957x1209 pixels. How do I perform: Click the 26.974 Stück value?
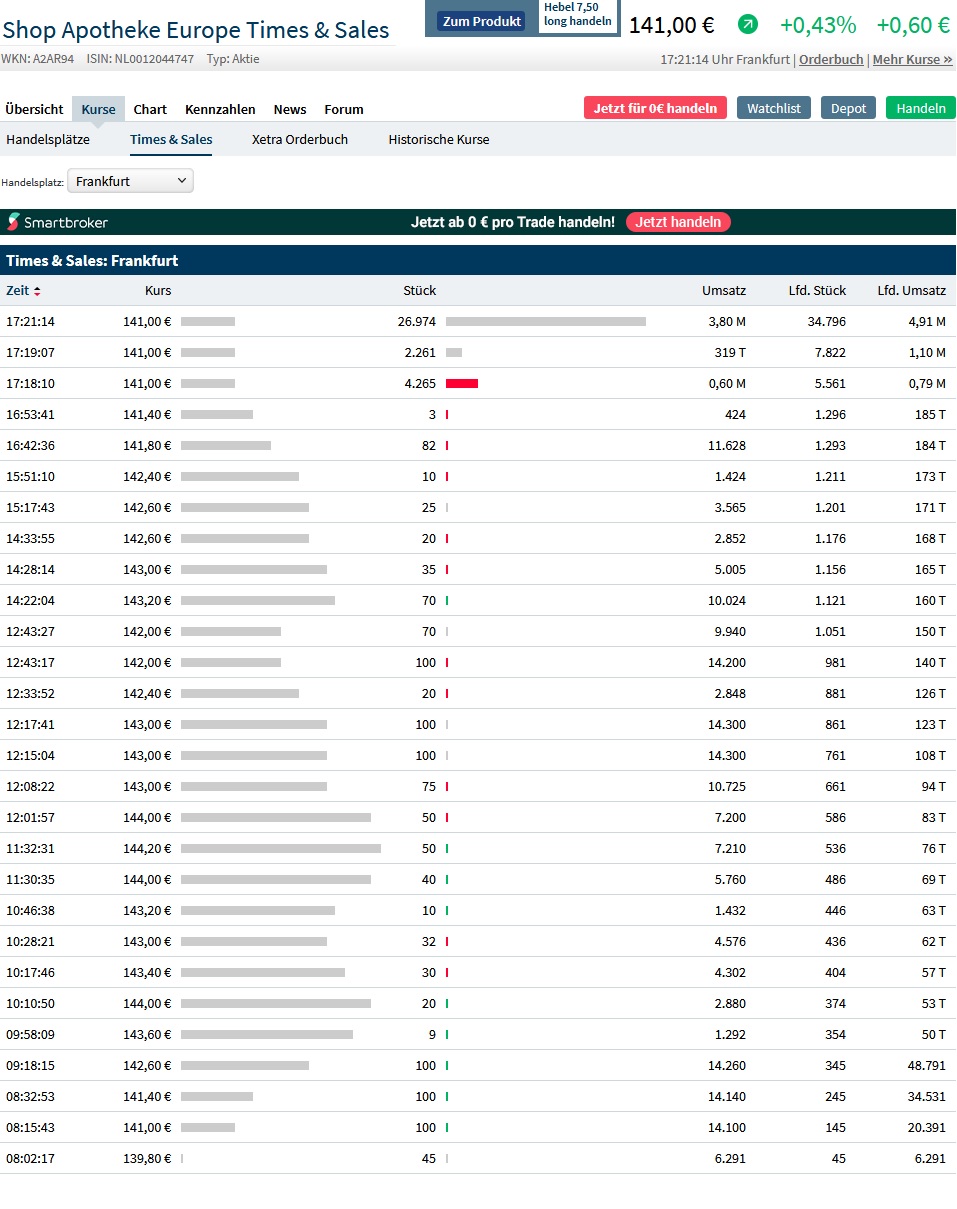pos(417,322)
